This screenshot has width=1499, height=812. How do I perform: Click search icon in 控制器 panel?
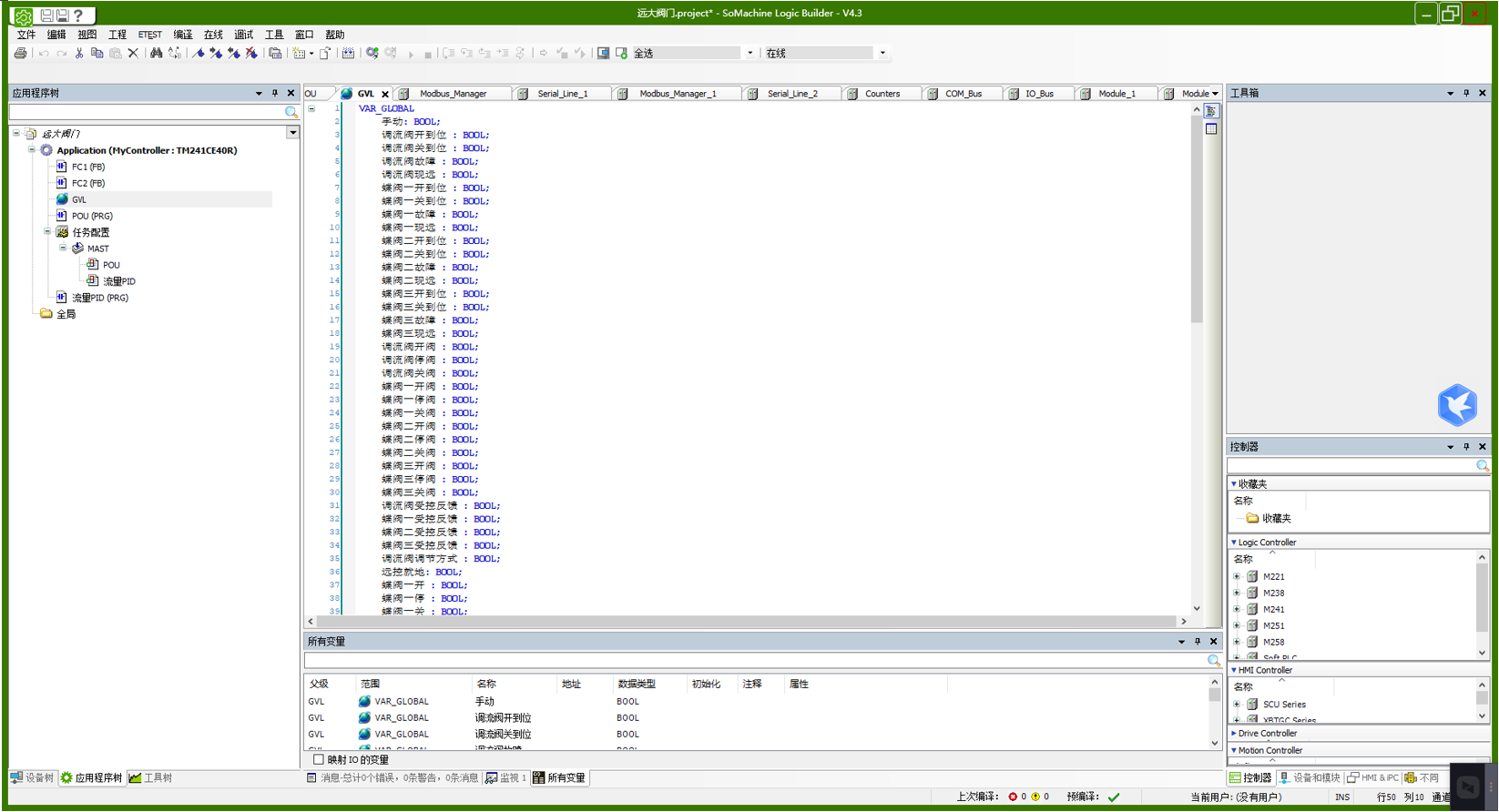(x=1483, y=466)
